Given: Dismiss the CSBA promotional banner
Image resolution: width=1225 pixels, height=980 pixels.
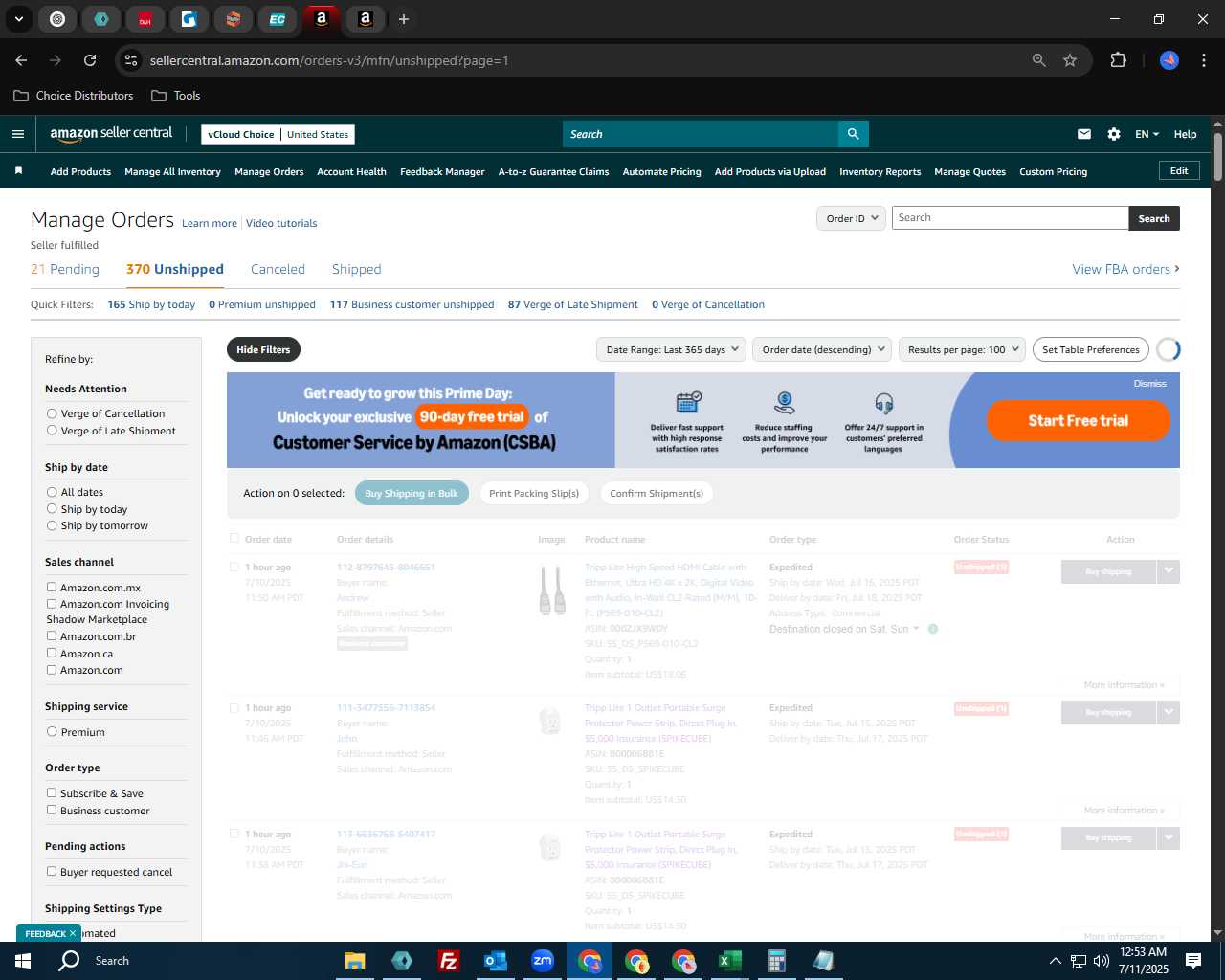Looking at the screenshot, I should click(1149, 383).
